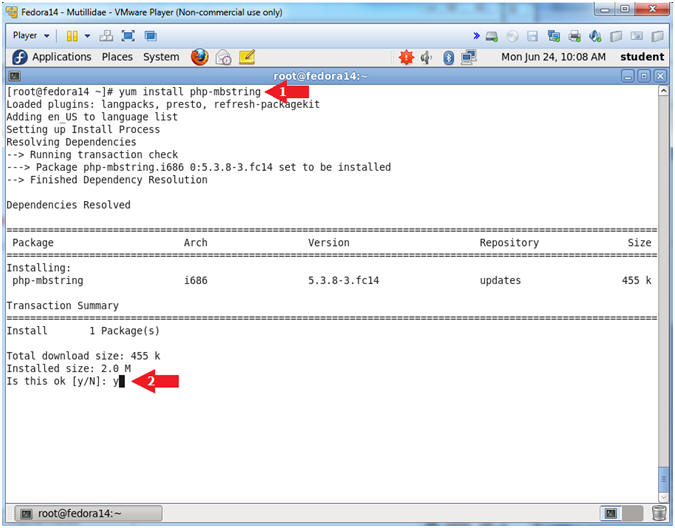Click the date and time clock
Image resolution: width=675 pixels, height=528 pixels.
click(553, 57)
